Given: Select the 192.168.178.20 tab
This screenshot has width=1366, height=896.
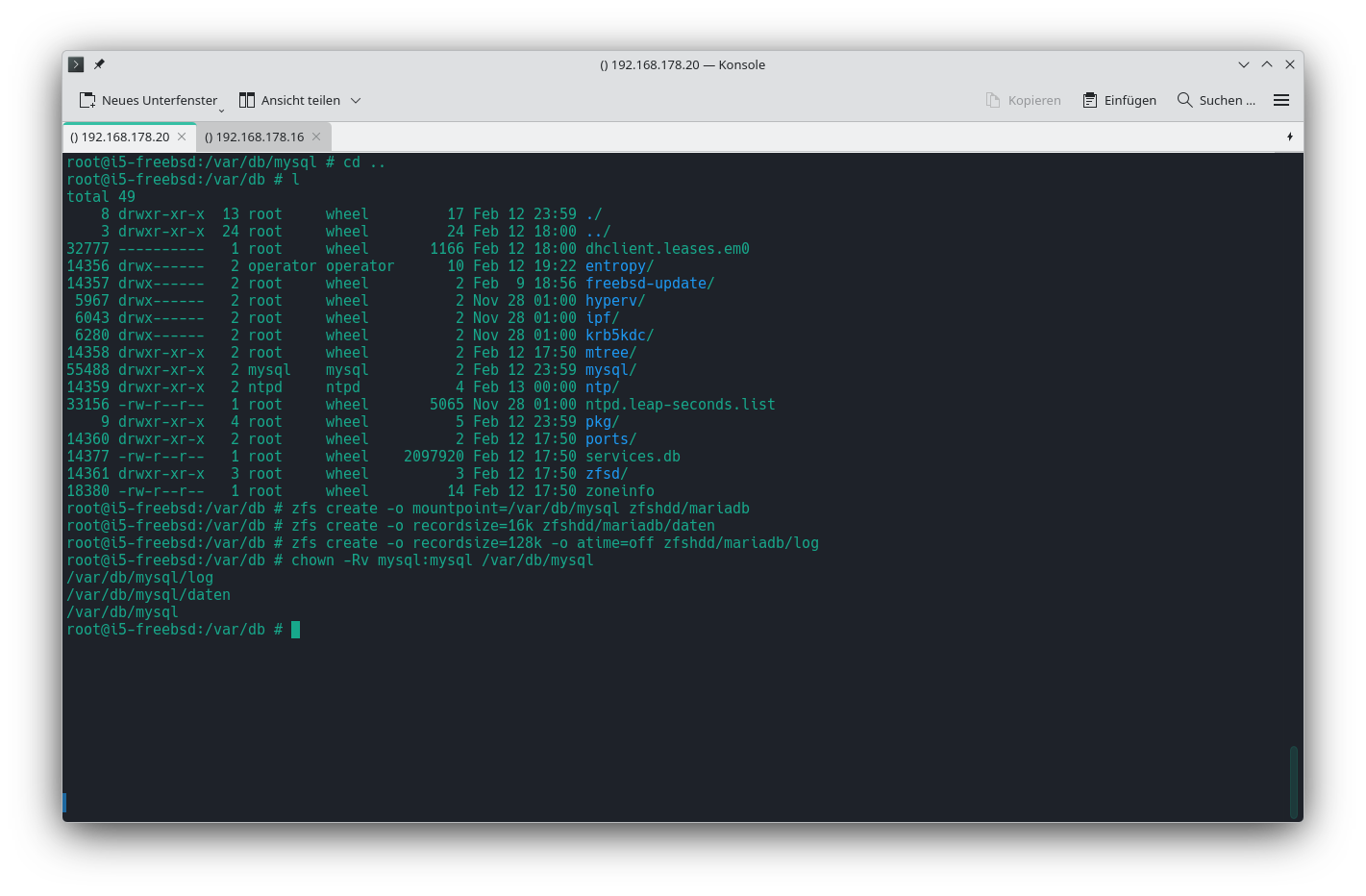Looking at the screenshot, I should [119, 137].
